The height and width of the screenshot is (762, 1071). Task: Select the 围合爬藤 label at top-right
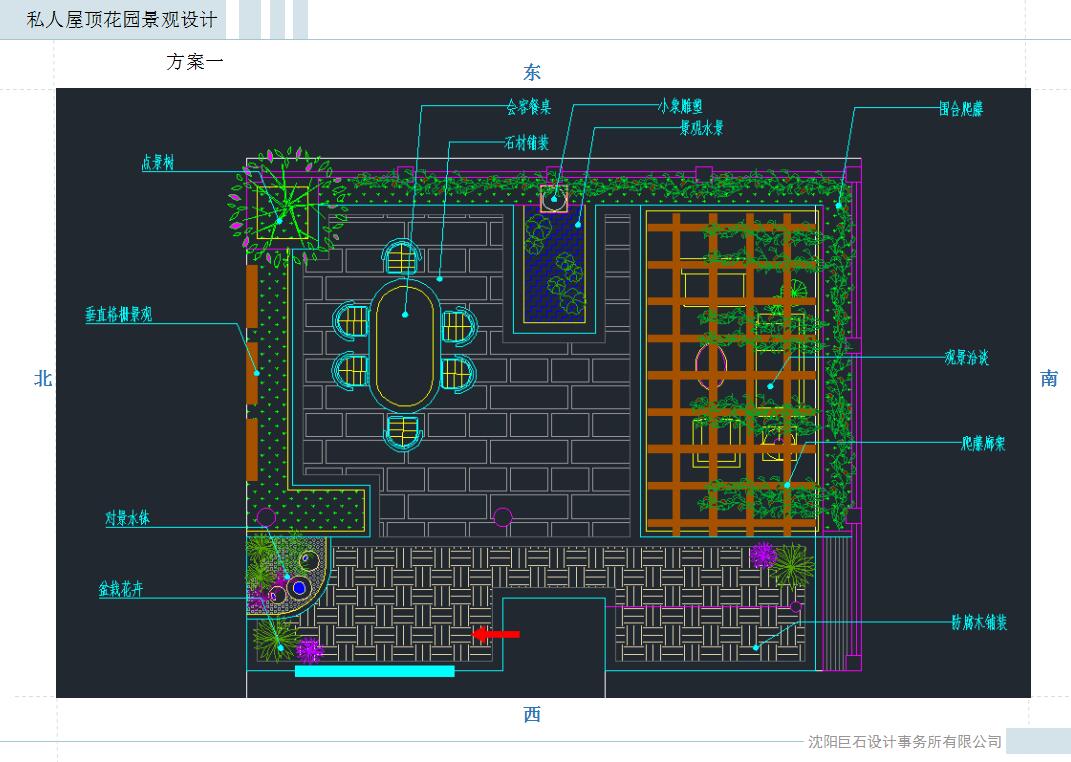pos(960,109)
